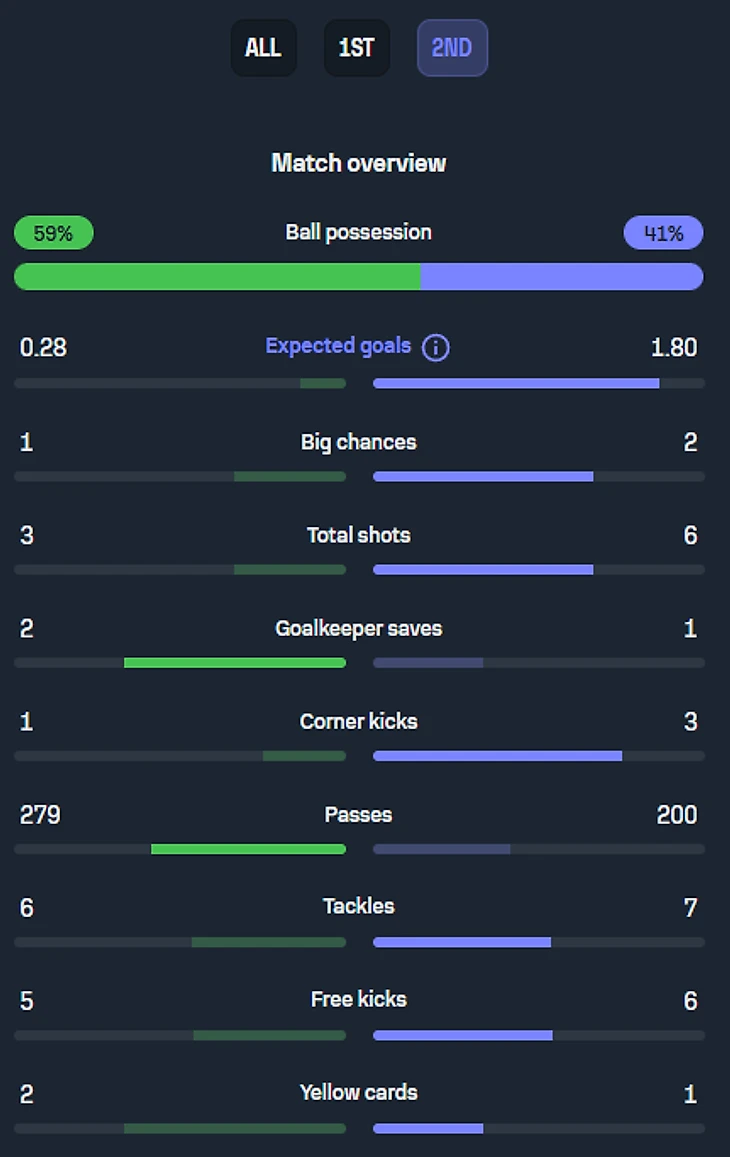The image size is (730, 1157).
Task: Click the 59% possession badge
Action: [x=53, y=234]
